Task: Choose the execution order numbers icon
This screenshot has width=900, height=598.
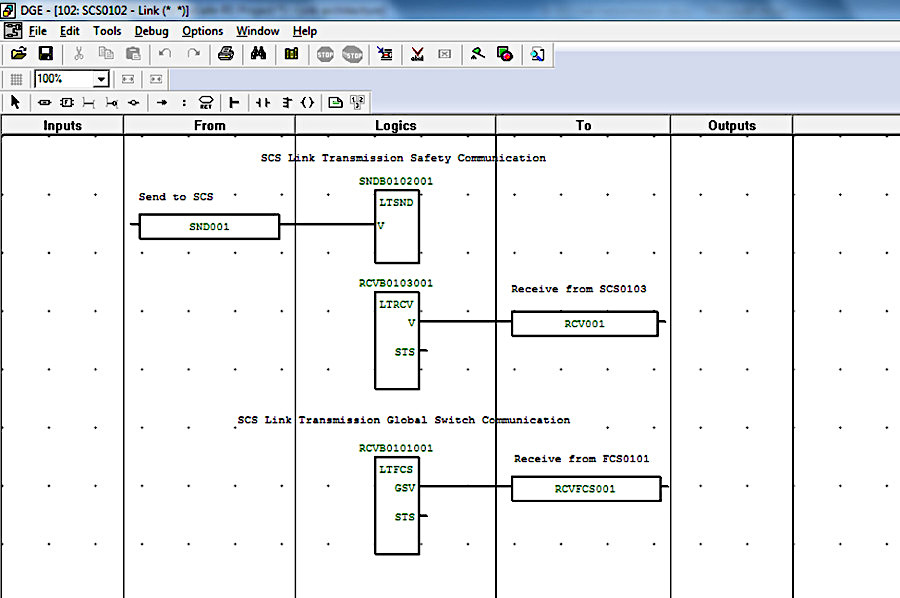Action: pyautogui.click(x=357, y=102)
